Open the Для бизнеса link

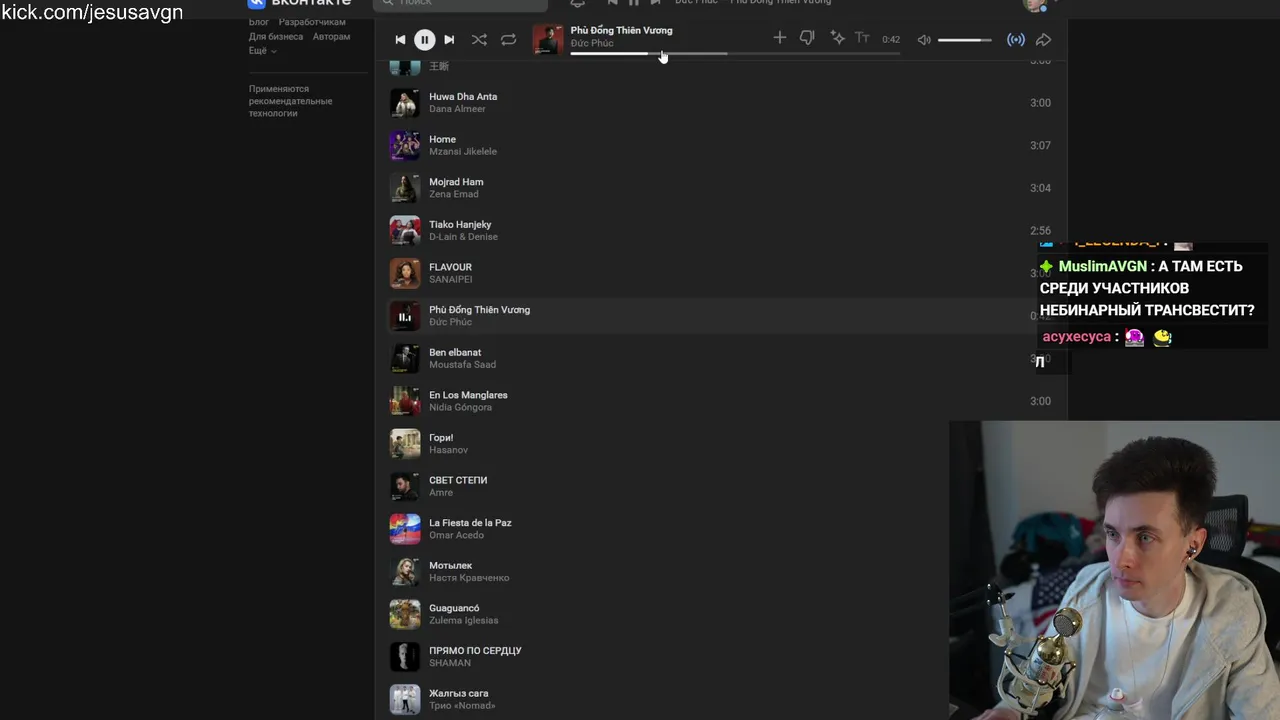coord(276,37)
